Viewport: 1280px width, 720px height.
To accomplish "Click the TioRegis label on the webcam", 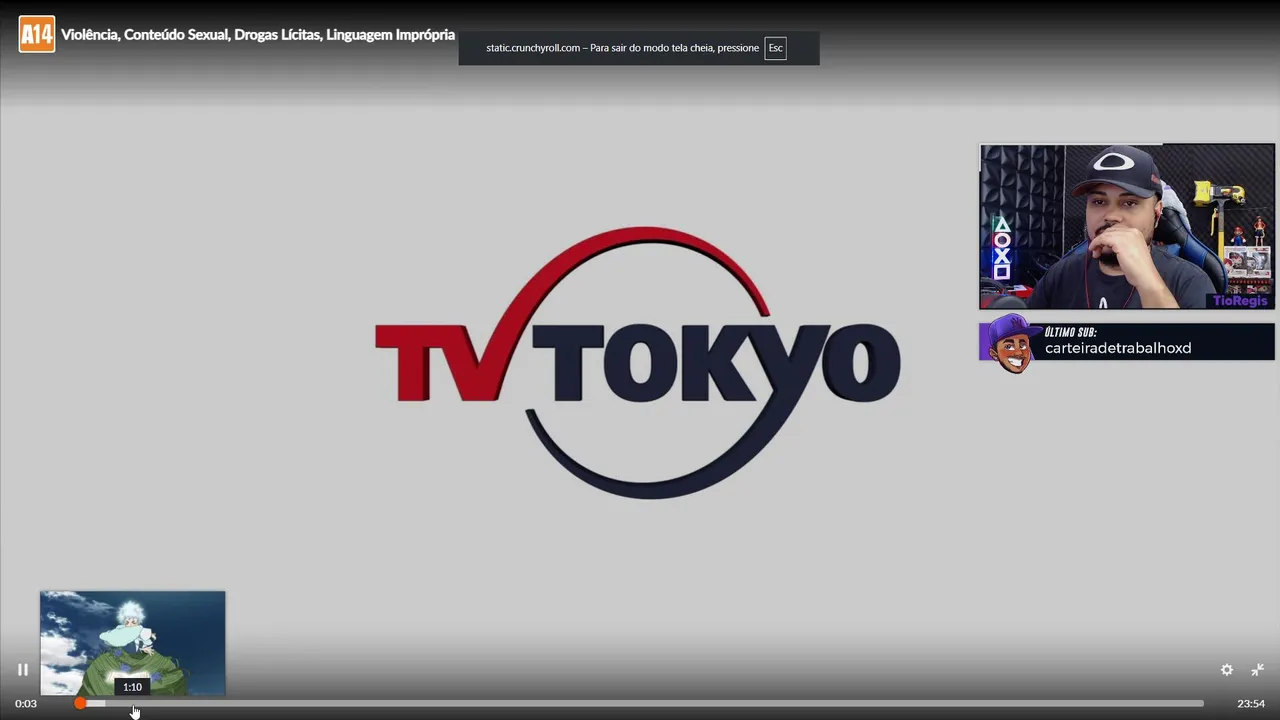I will 1240,301.
